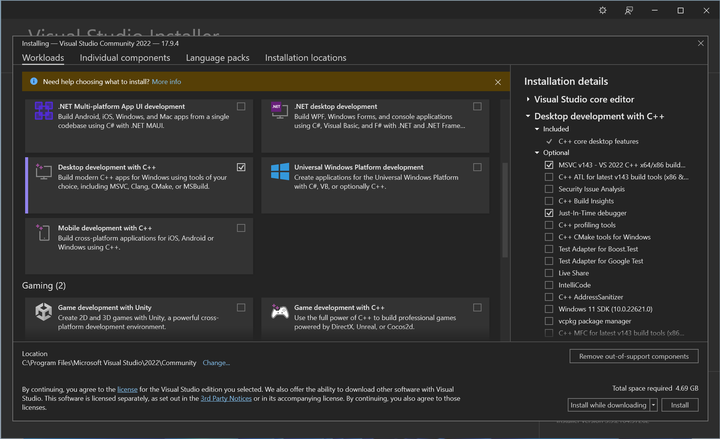720x439 pixels.
Task: Disable the Just-In-Time debugger option
Action: pyautogui.click(x=549, y=213)
